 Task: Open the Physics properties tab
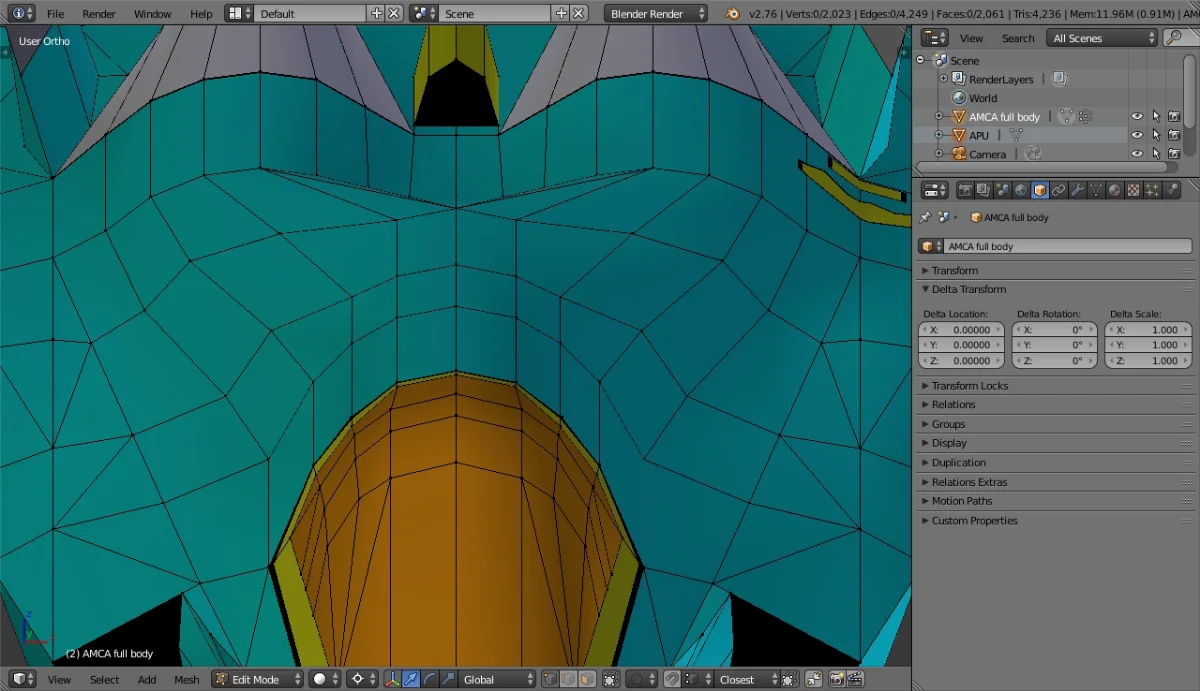tap(1171, 190)
